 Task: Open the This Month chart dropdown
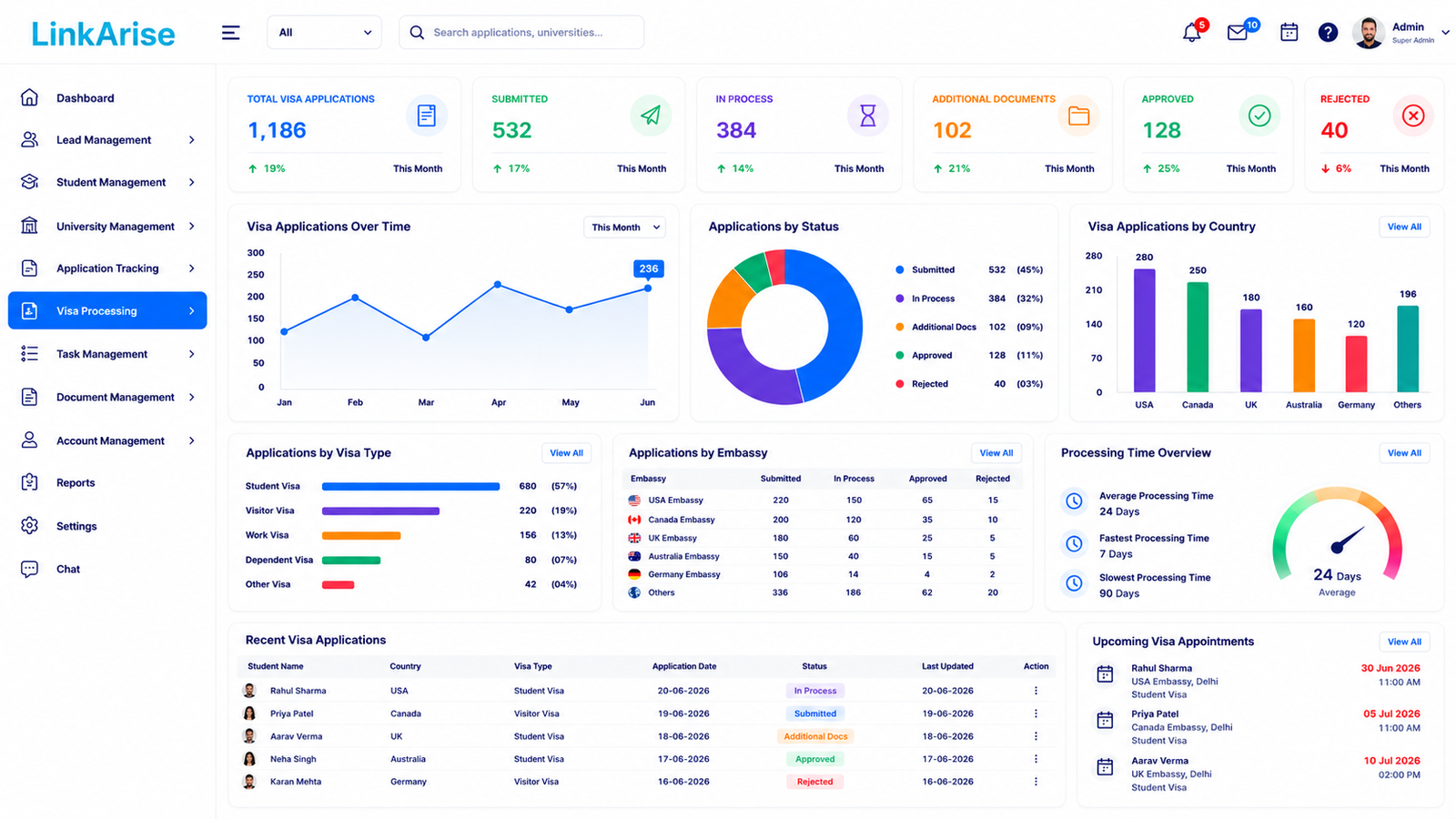click(x=624, y=227)
